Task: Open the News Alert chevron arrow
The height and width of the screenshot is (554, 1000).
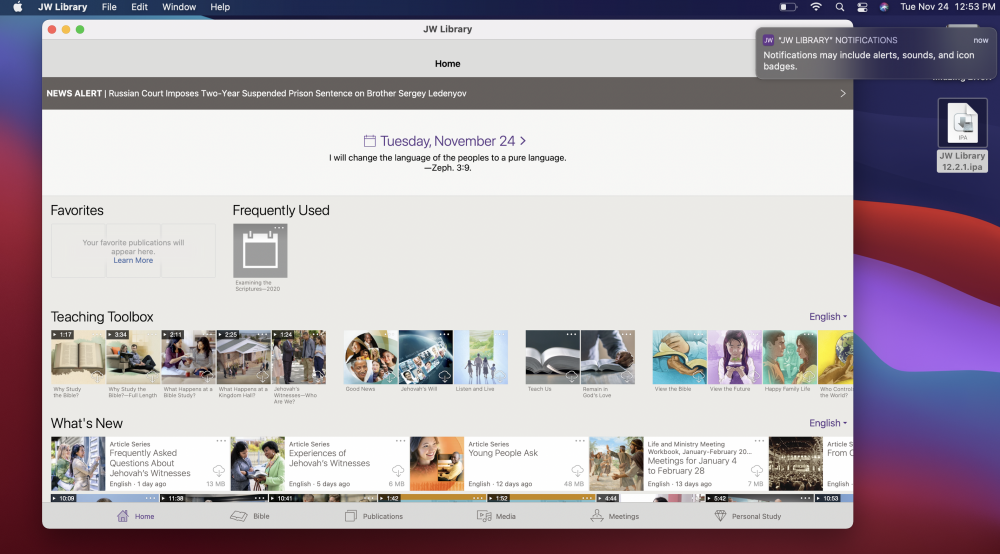Action: click(842, 93)
